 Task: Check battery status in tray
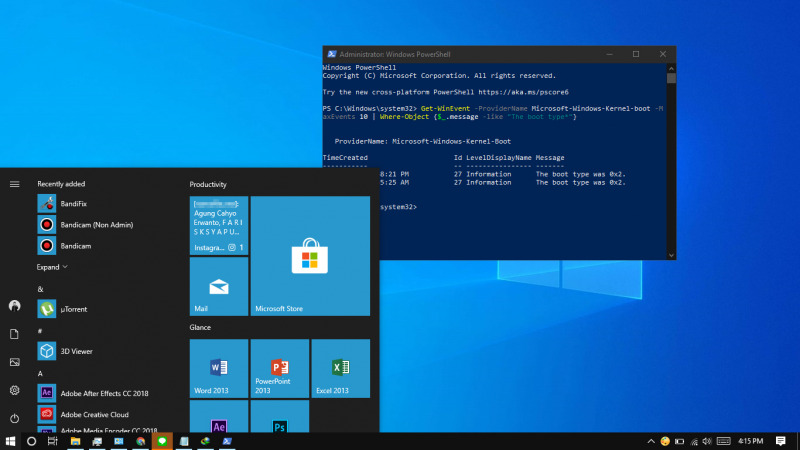[x=680, y=441]
